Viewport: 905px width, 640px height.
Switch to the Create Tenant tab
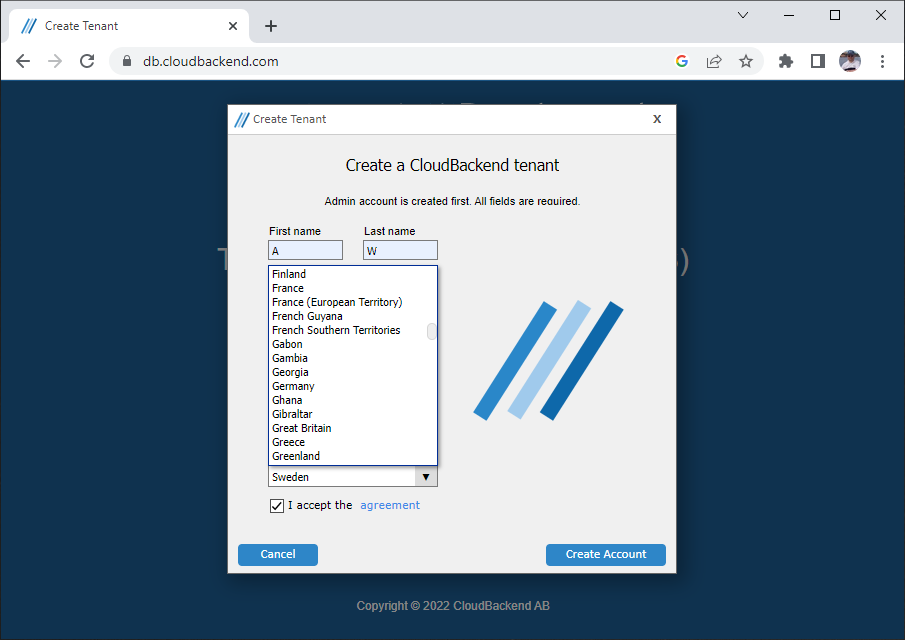[129, 26]
